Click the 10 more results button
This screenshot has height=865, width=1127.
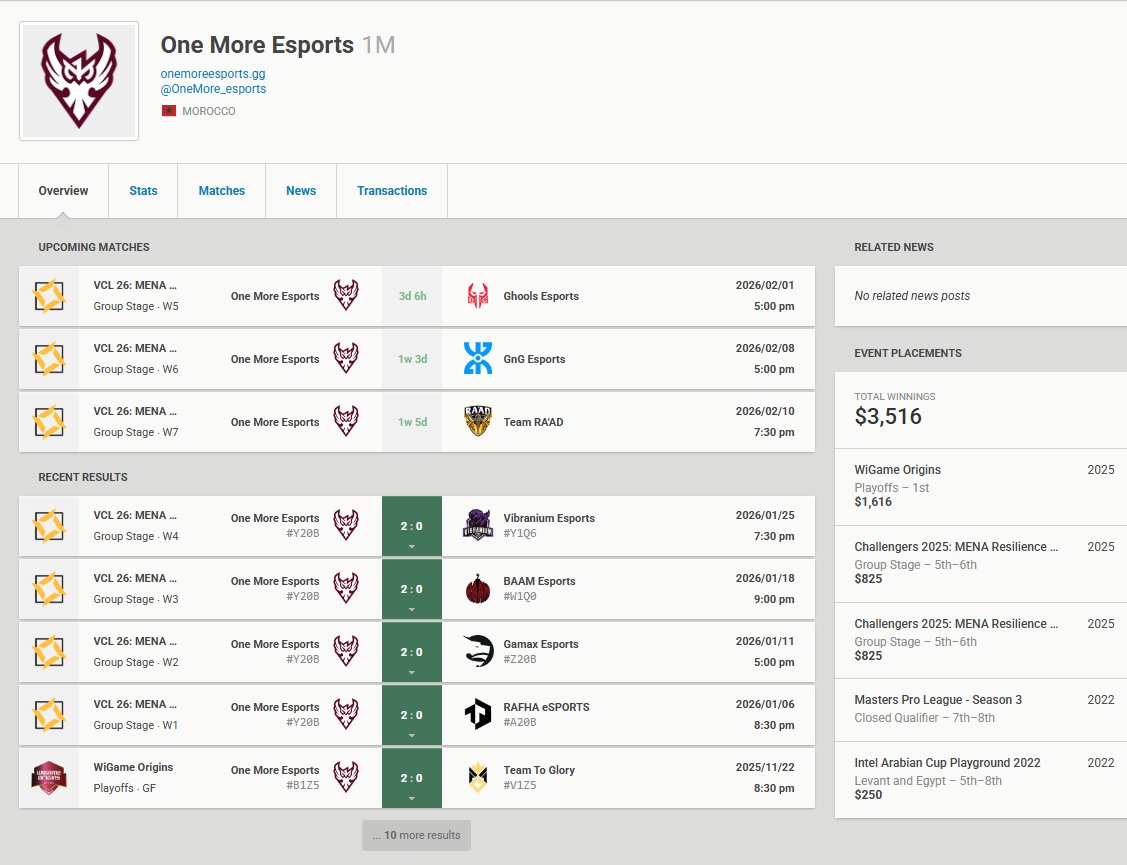pos(416,835)
